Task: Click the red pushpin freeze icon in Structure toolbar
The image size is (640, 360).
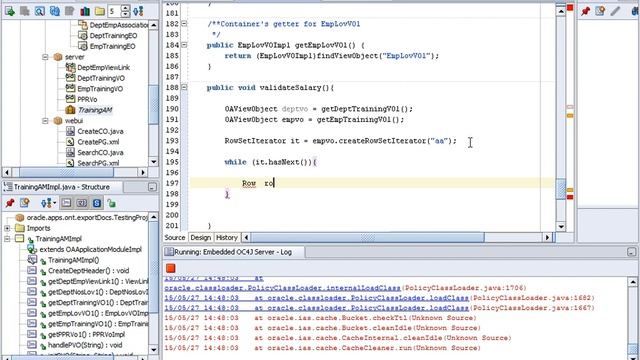Action: coord(10,202)
